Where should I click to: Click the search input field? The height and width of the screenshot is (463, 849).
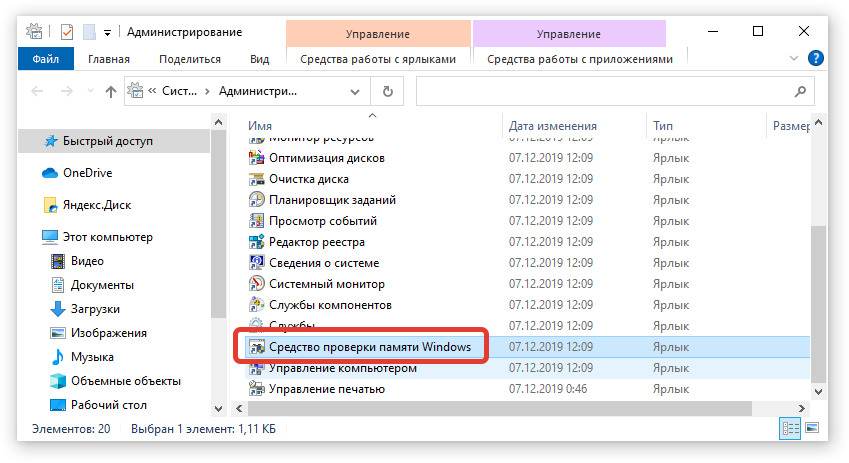click(610, 91)
